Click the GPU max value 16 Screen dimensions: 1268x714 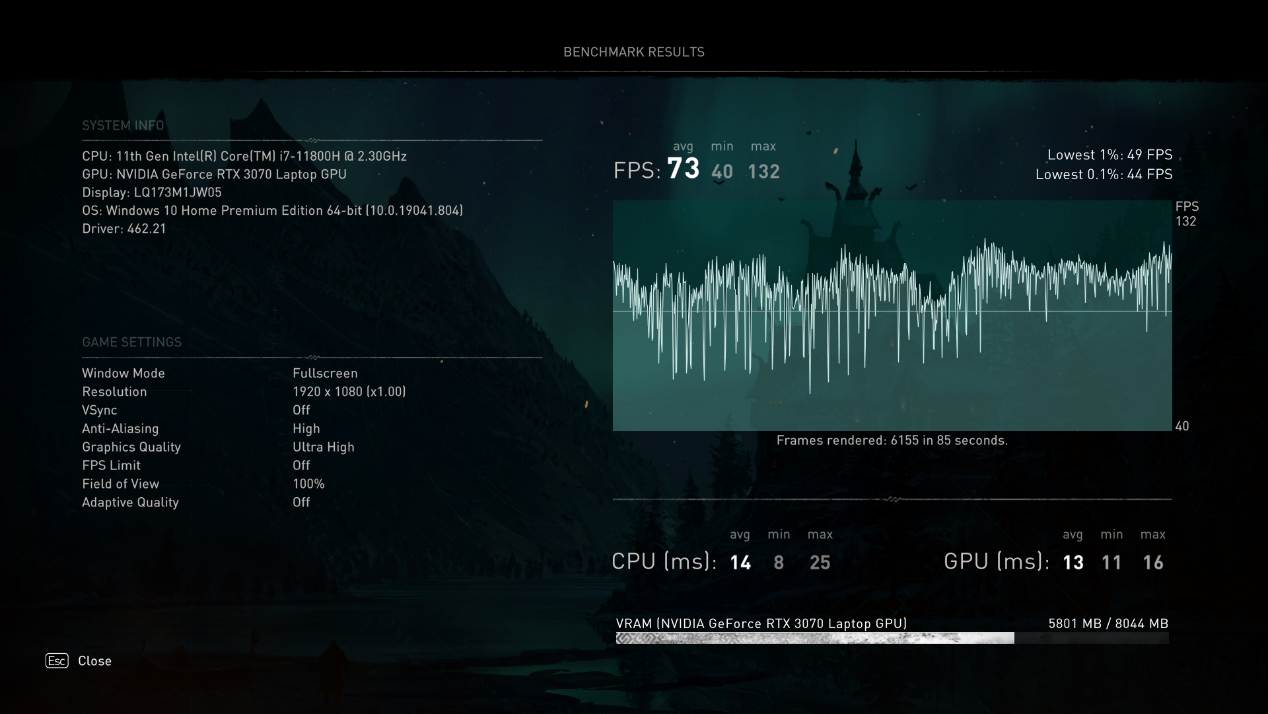1153,563
